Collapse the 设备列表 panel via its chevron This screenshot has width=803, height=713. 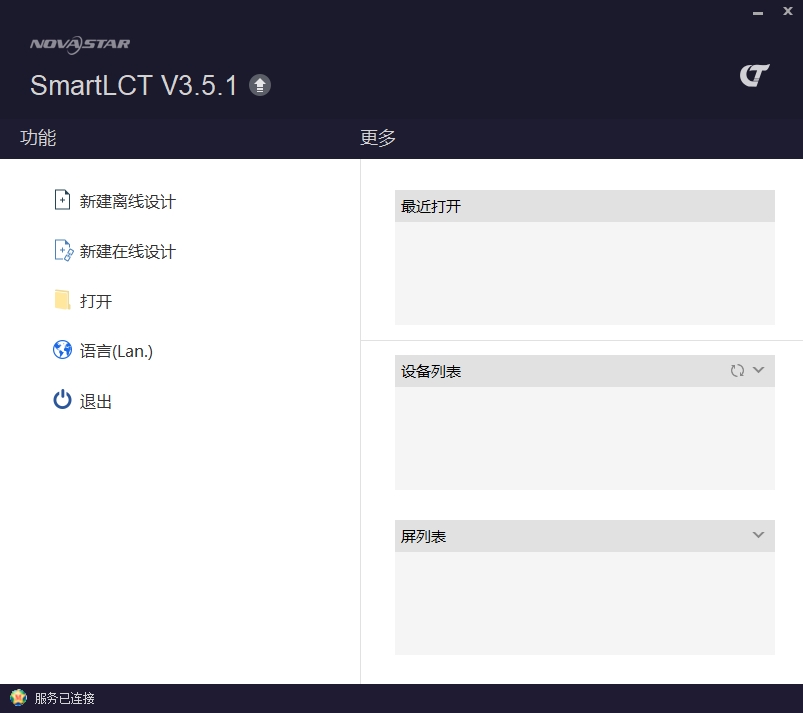click(757, 370)
